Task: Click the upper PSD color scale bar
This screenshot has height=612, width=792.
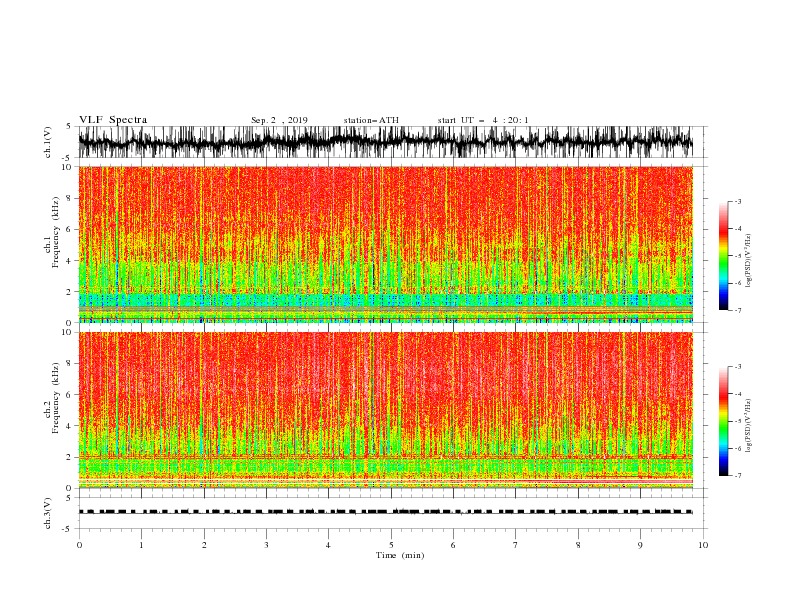Action: 723,256
